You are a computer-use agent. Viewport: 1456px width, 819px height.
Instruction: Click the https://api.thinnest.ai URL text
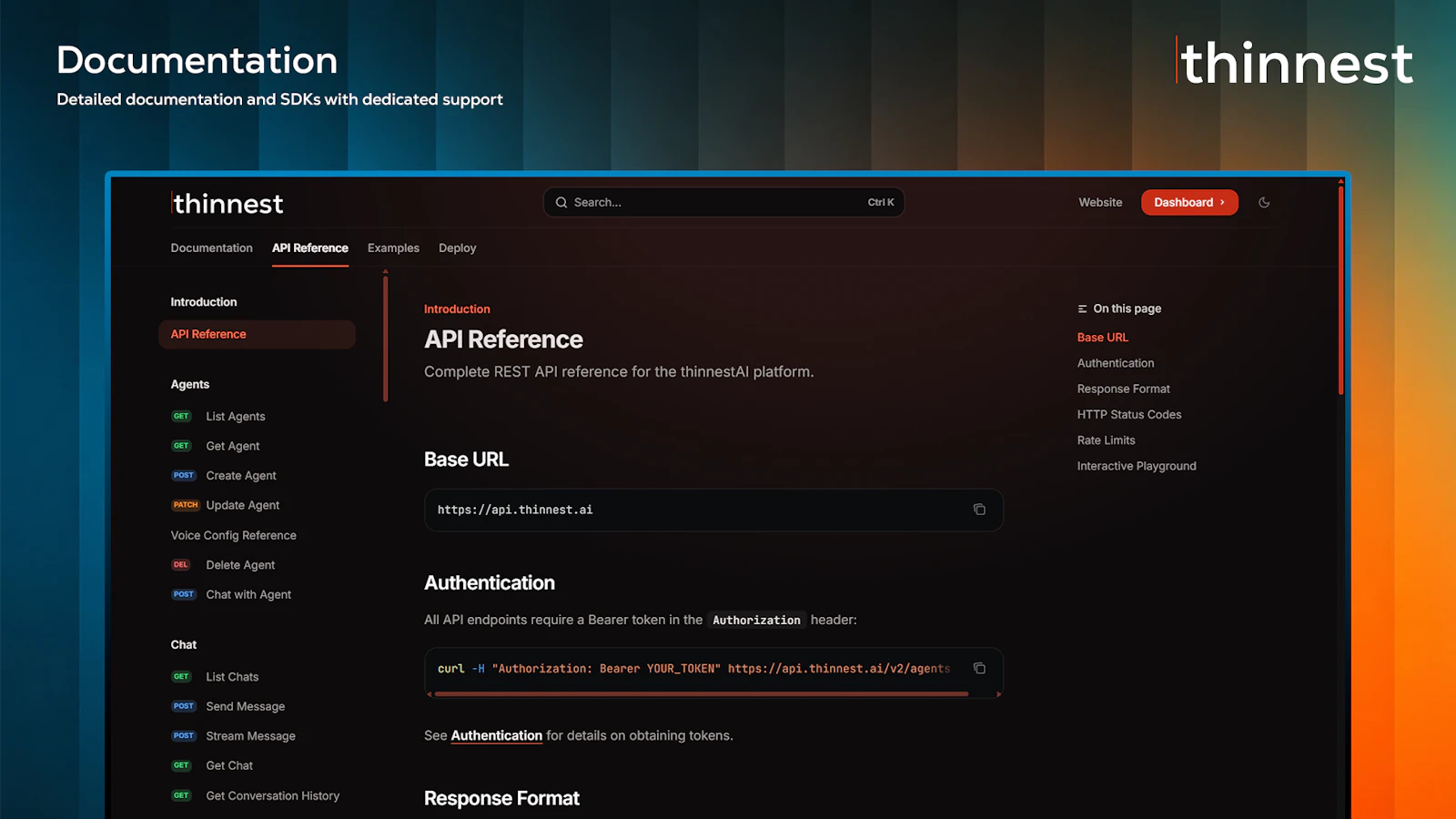[515, 510]
